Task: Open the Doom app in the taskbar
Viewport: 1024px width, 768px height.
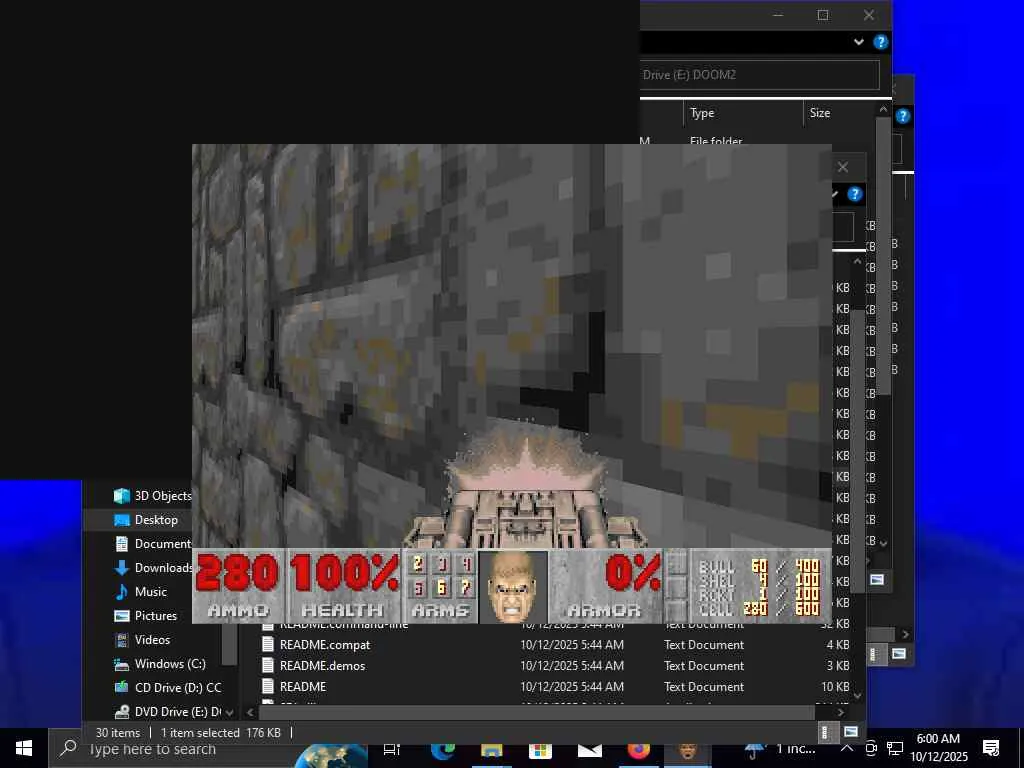Action: click(687, 752)
